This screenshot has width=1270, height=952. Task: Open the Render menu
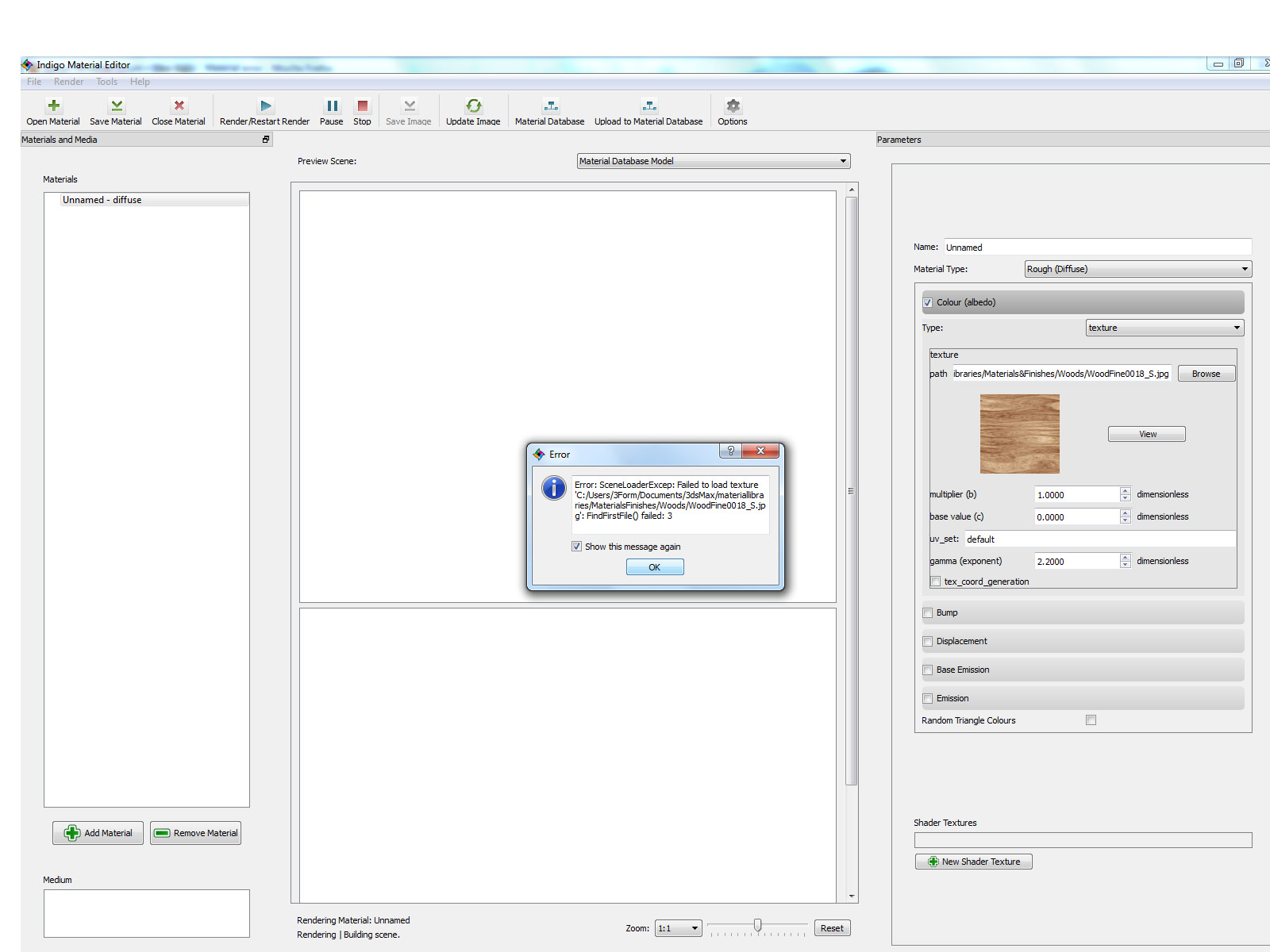pos(68,82)
